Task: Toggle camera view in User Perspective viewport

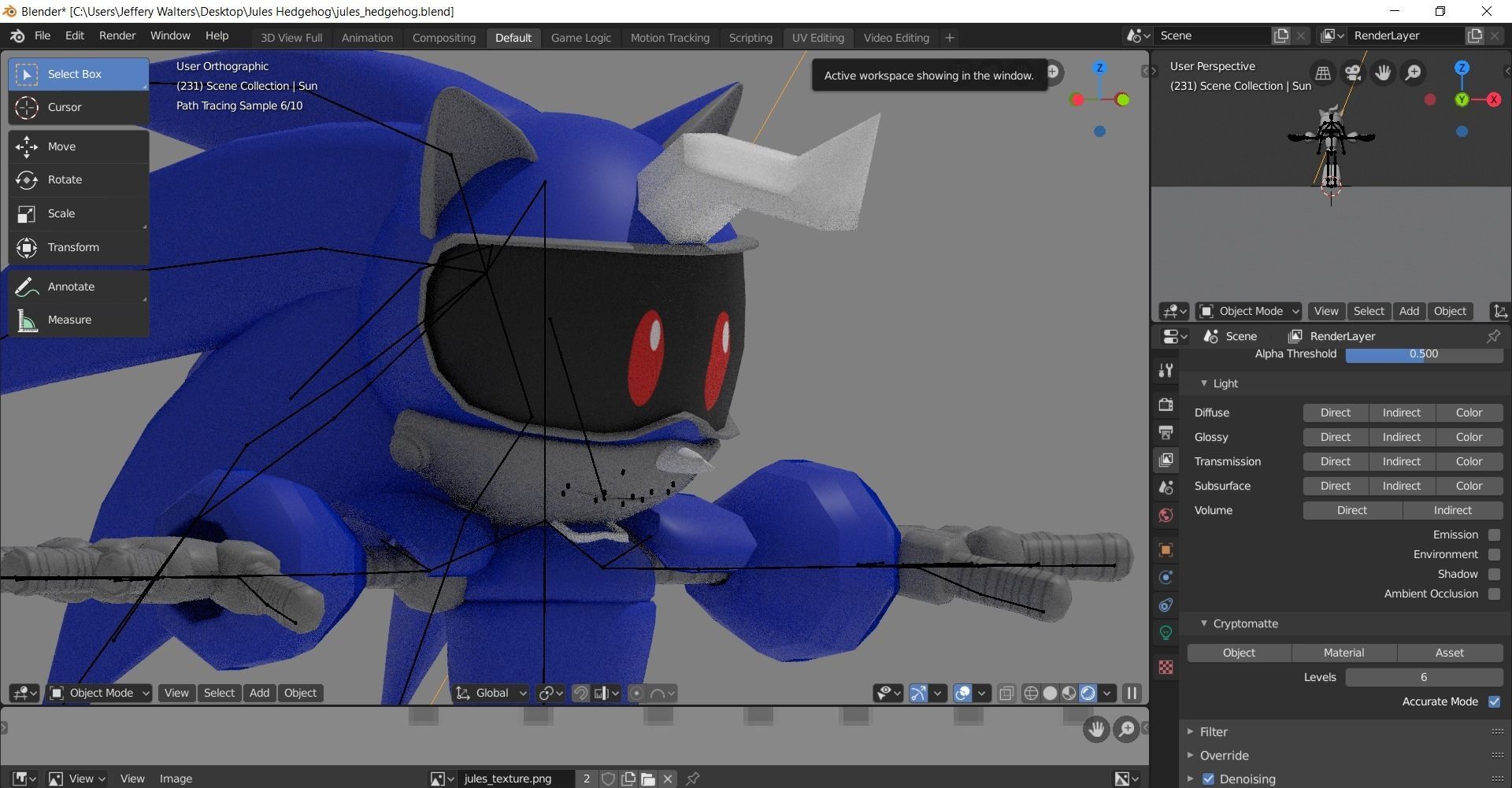Action: pos(1353,73)
